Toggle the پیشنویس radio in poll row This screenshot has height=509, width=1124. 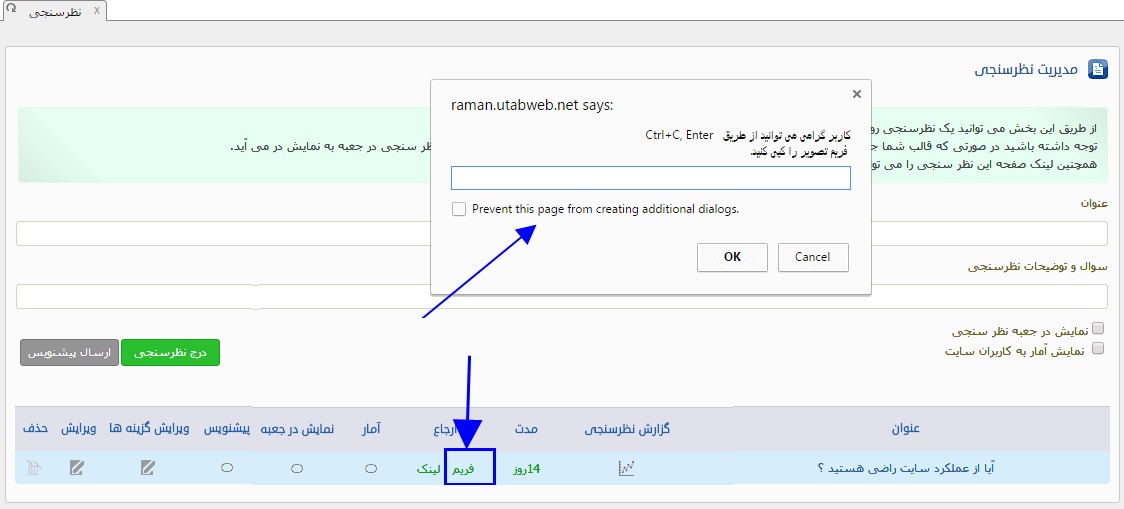pos(227,468)
